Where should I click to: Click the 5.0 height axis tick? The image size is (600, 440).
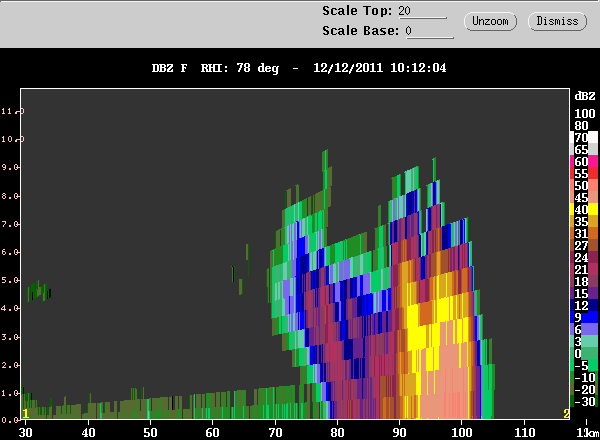click(9, 280)
